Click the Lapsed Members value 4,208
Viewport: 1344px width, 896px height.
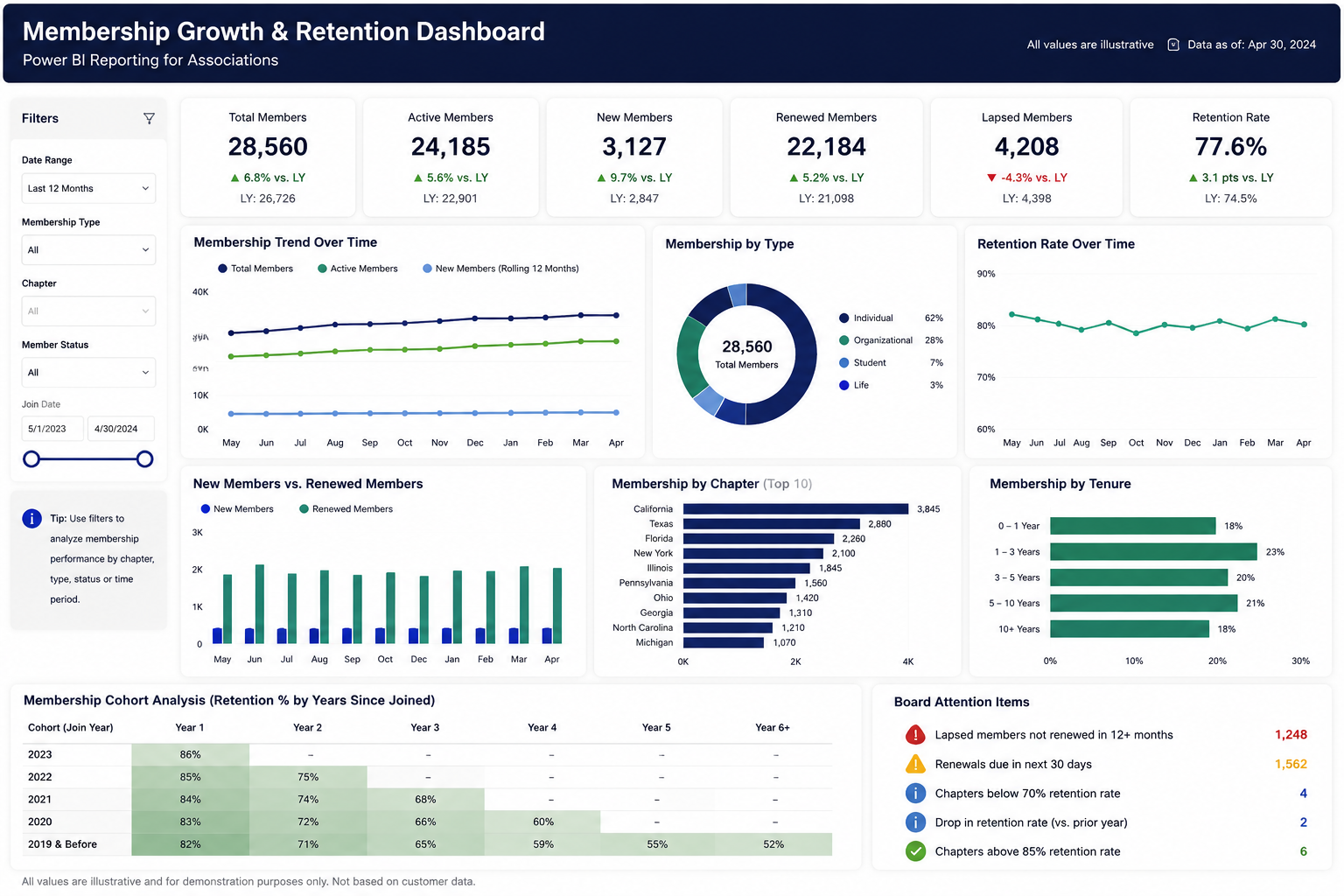pyautogui.click(x=1026, y=147)
